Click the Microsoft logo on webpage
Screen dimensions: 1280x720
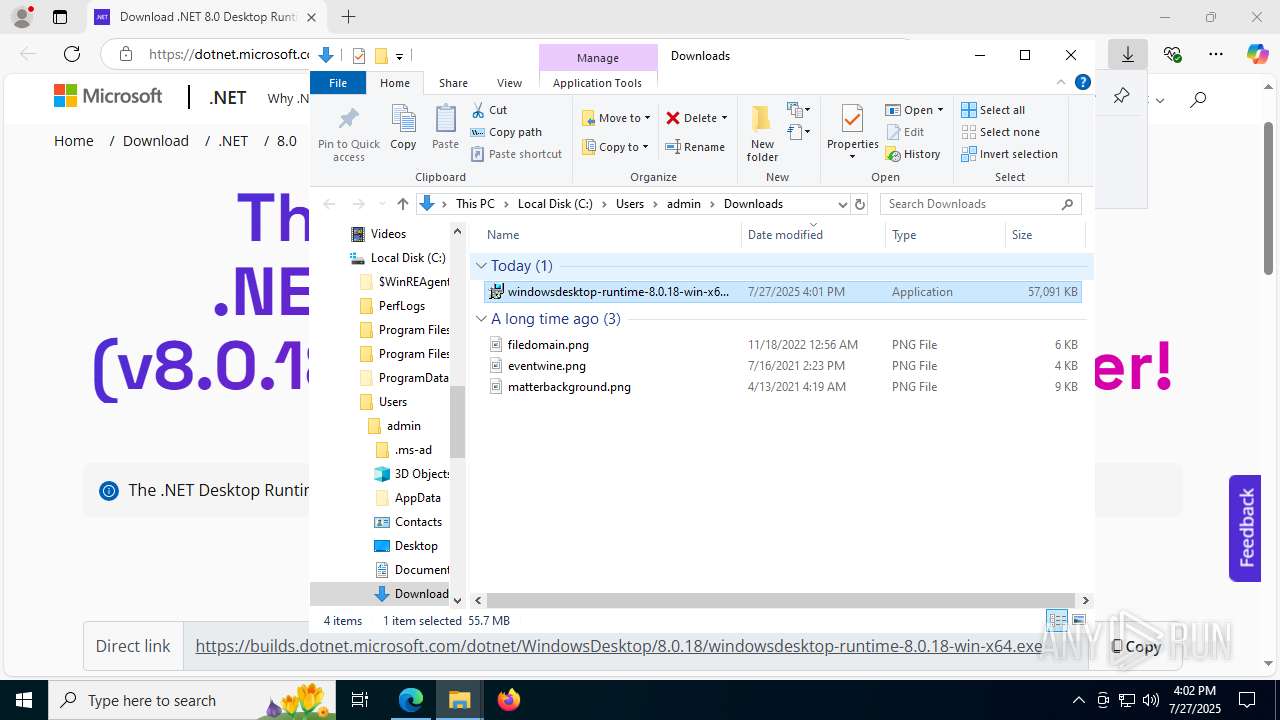point(108,96)
